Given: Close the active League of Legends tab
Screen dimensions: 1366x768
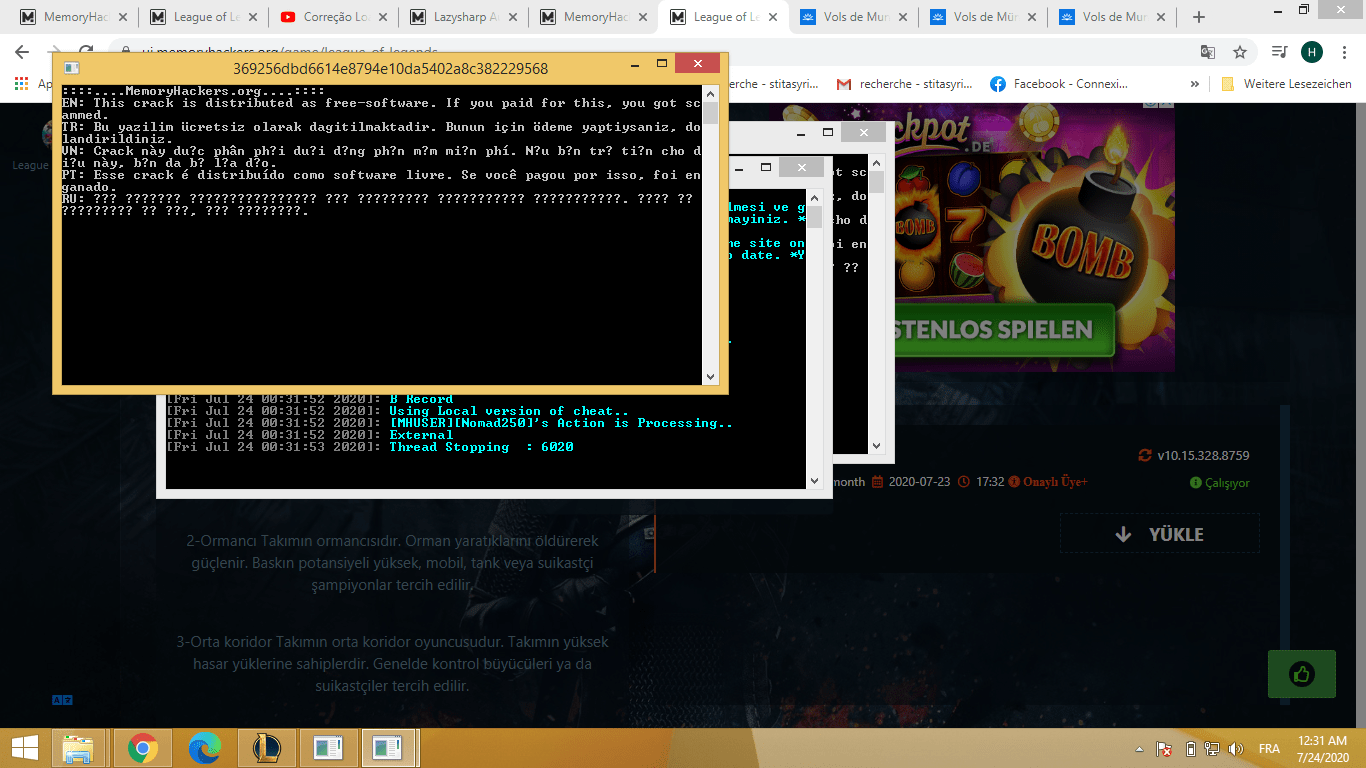Looking at the screenshot, I should tap(771, 17).
